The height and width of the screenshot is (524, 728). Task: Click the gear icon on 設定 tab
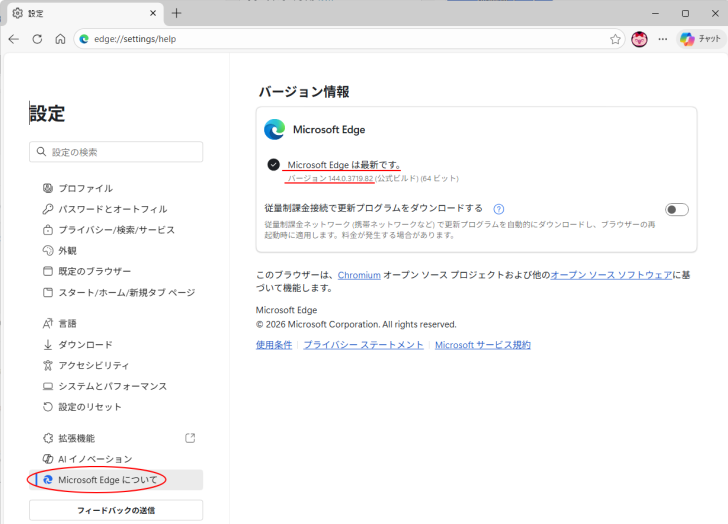[x=18, y=13]
